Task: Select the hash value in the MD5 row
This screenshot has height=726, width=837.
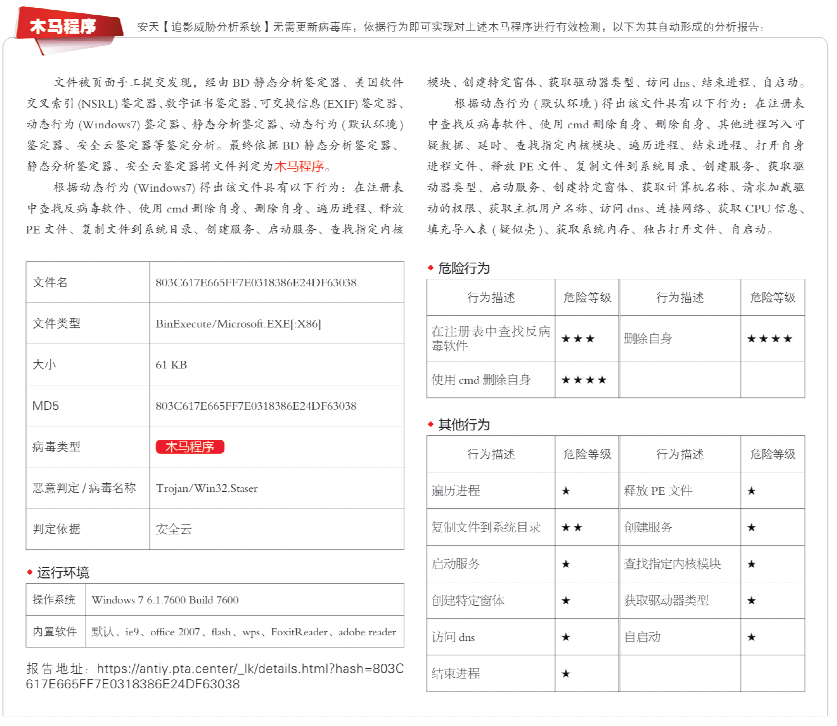Action: click(256, 406)
